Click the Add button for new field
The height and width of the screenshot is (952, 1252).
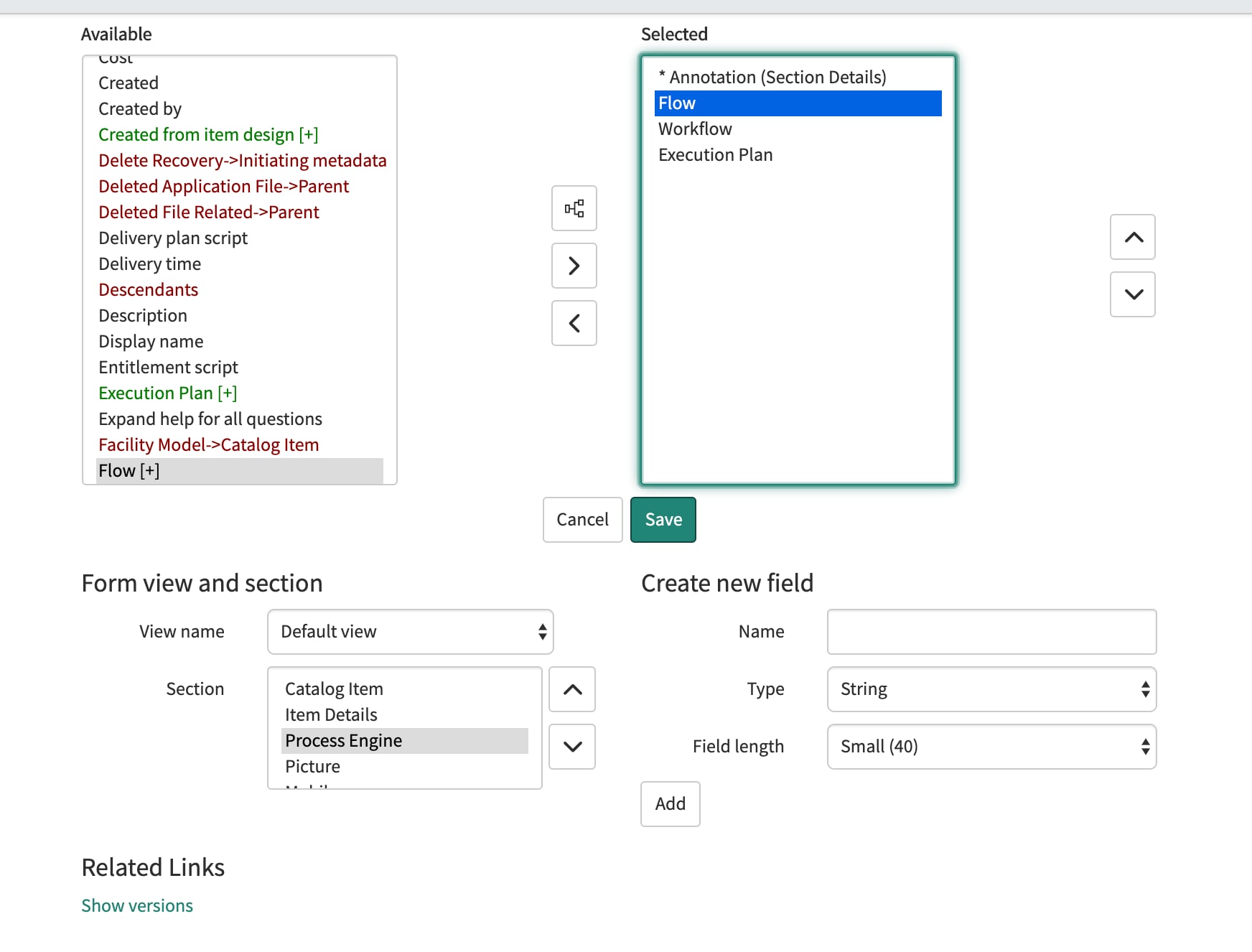(670, 804)
